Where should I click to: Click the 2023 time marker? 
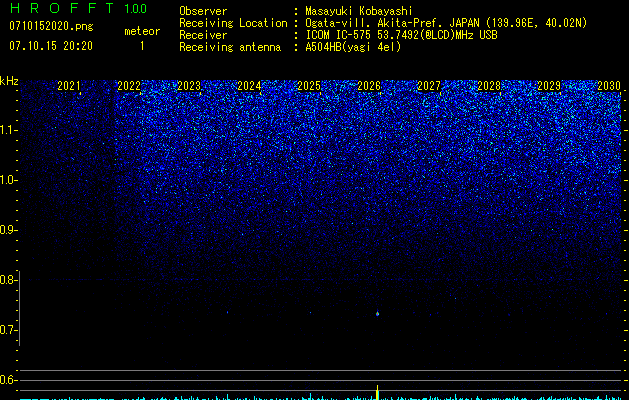pyautogui.click(x=189, y=86)
